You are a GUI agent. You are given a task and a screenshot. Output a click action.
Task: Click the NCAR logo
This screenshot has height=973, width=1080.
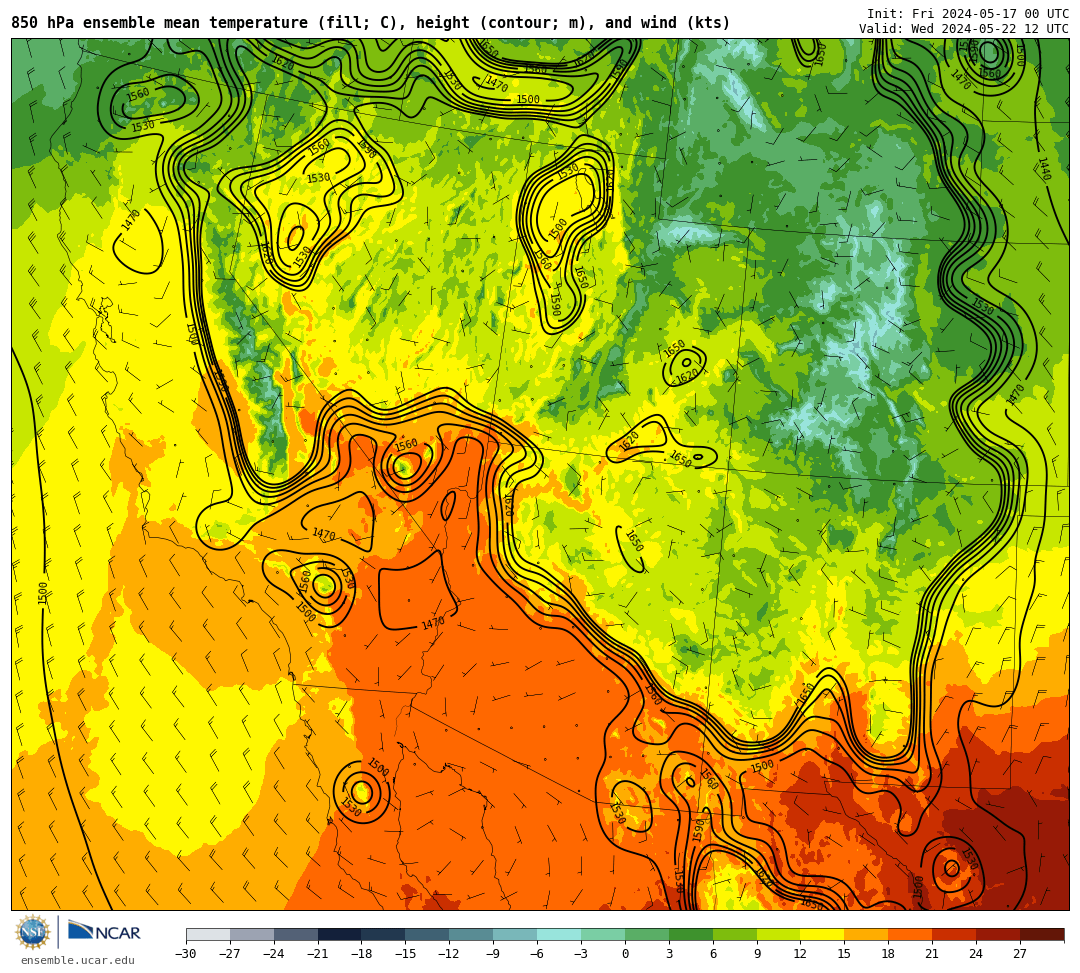(104, 932)
